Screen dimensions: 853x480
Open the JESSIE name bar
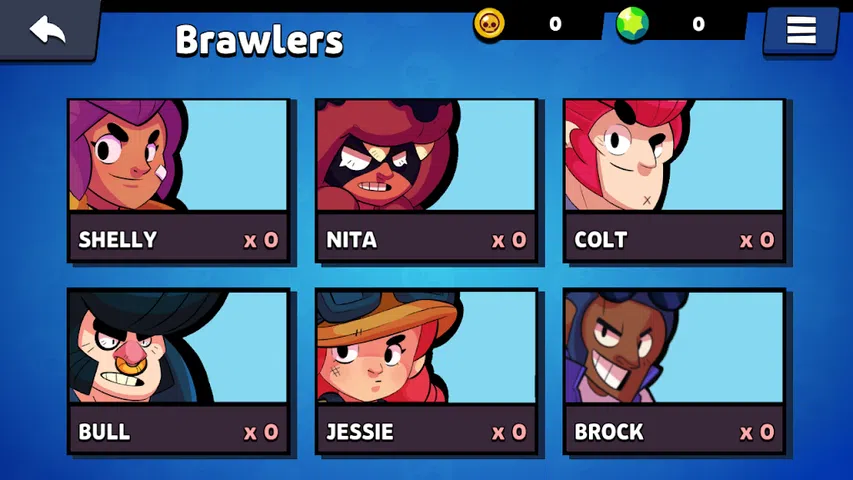(426, 431)
